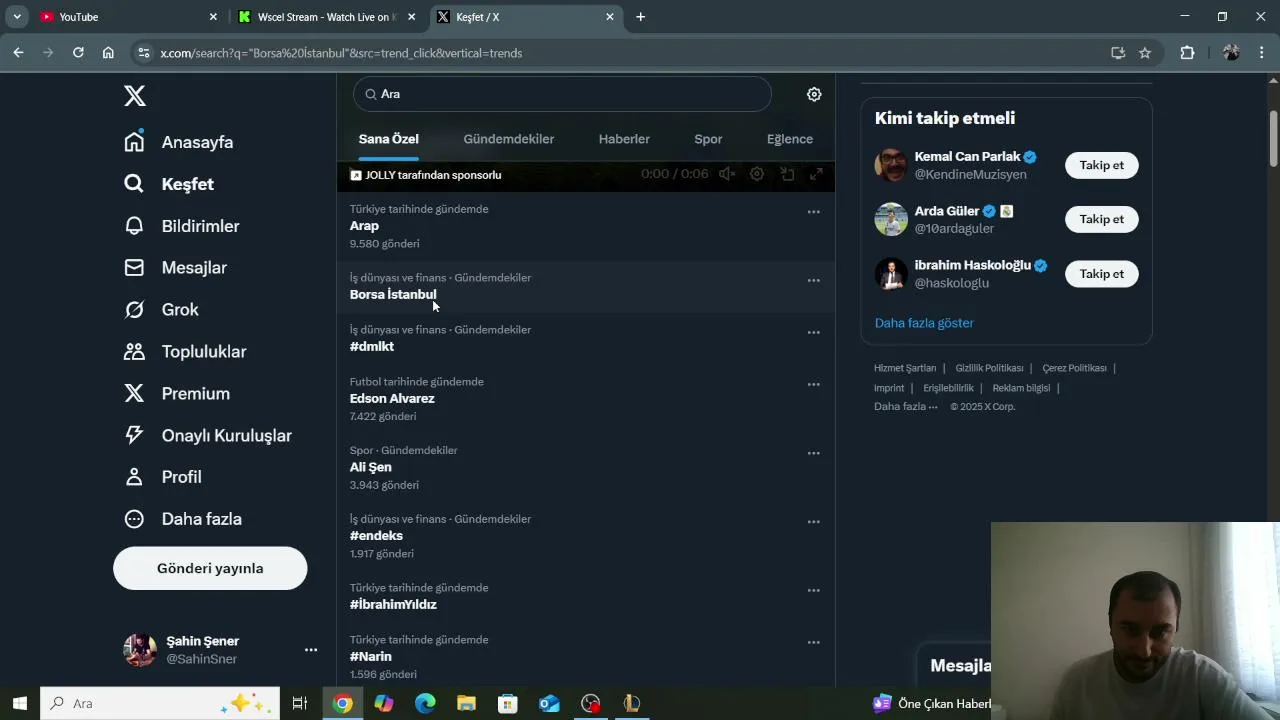Open tab search dropdown arrow

pyautogui.click(x=17, y=17)
